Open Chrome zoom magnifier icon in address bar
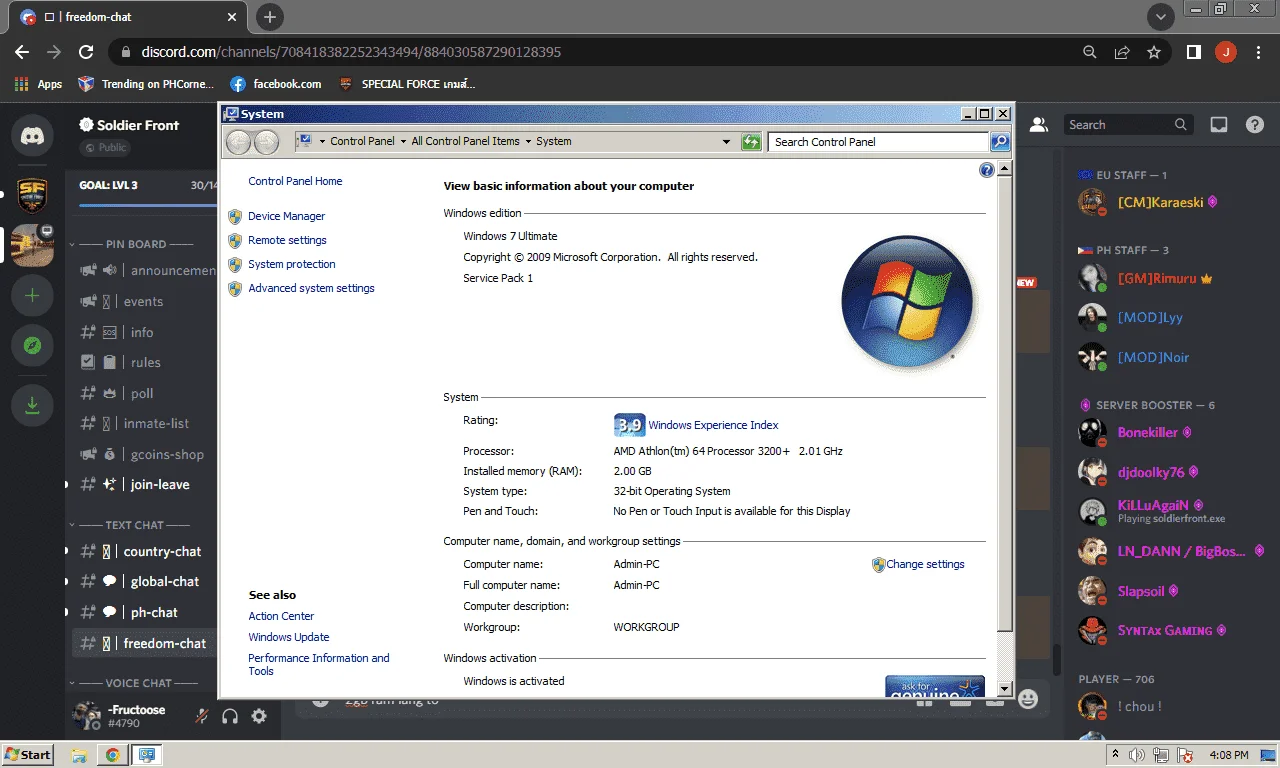1280x768 pixels. [x=1090, y=52]
